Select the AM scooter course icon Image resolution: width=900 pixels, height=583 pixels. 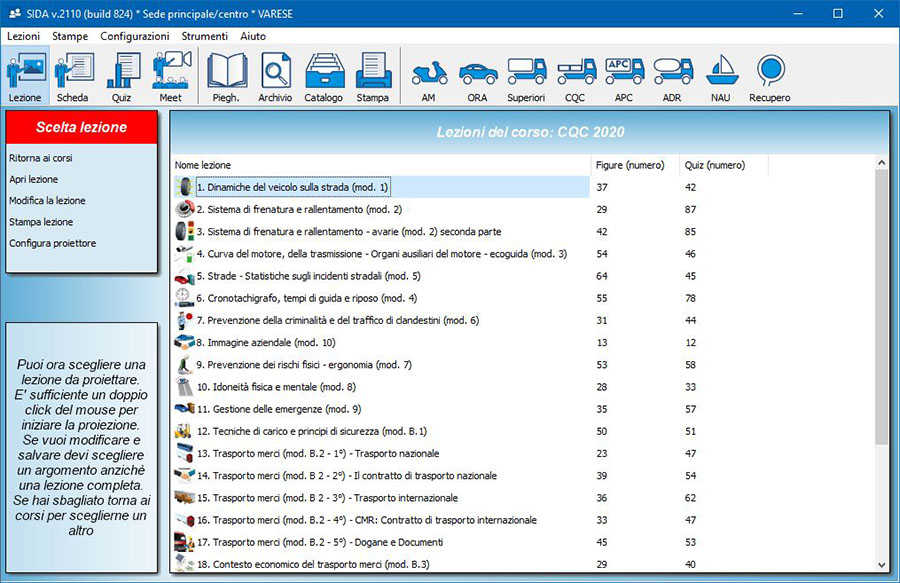pos(429,77)
